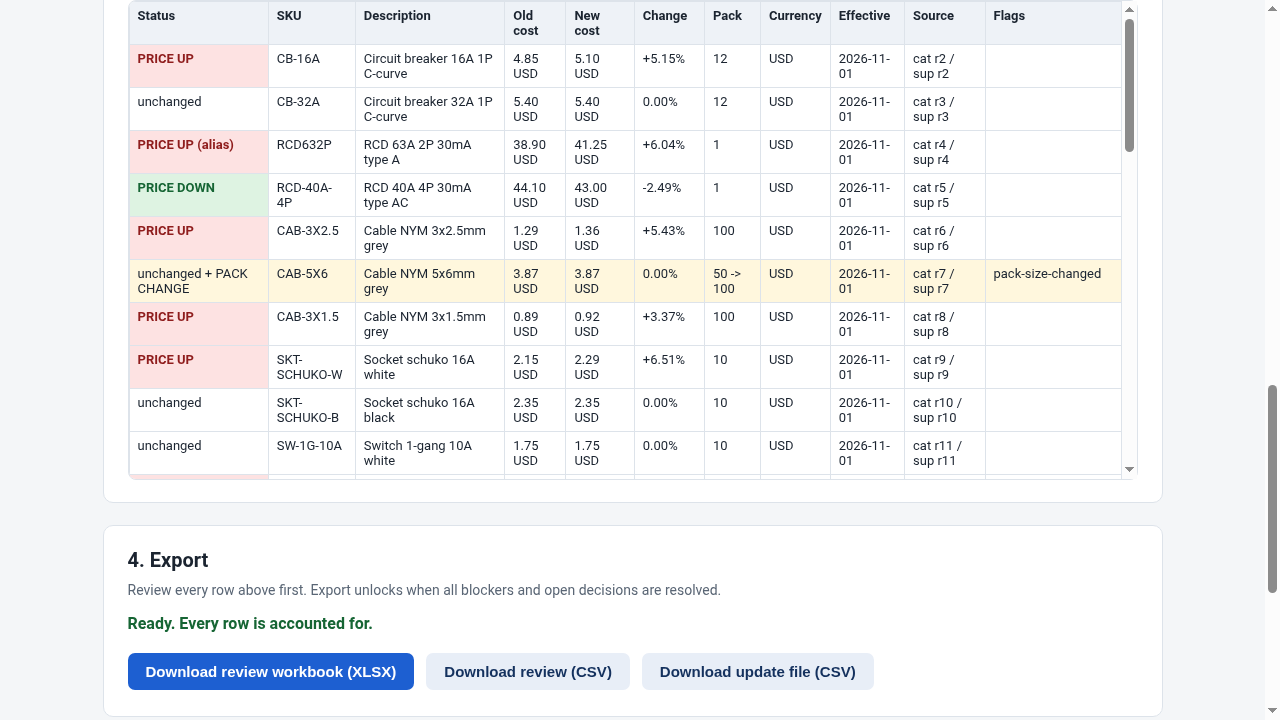Click the New cost column header
1280x720 pixels.
click(x=600, y=23)
